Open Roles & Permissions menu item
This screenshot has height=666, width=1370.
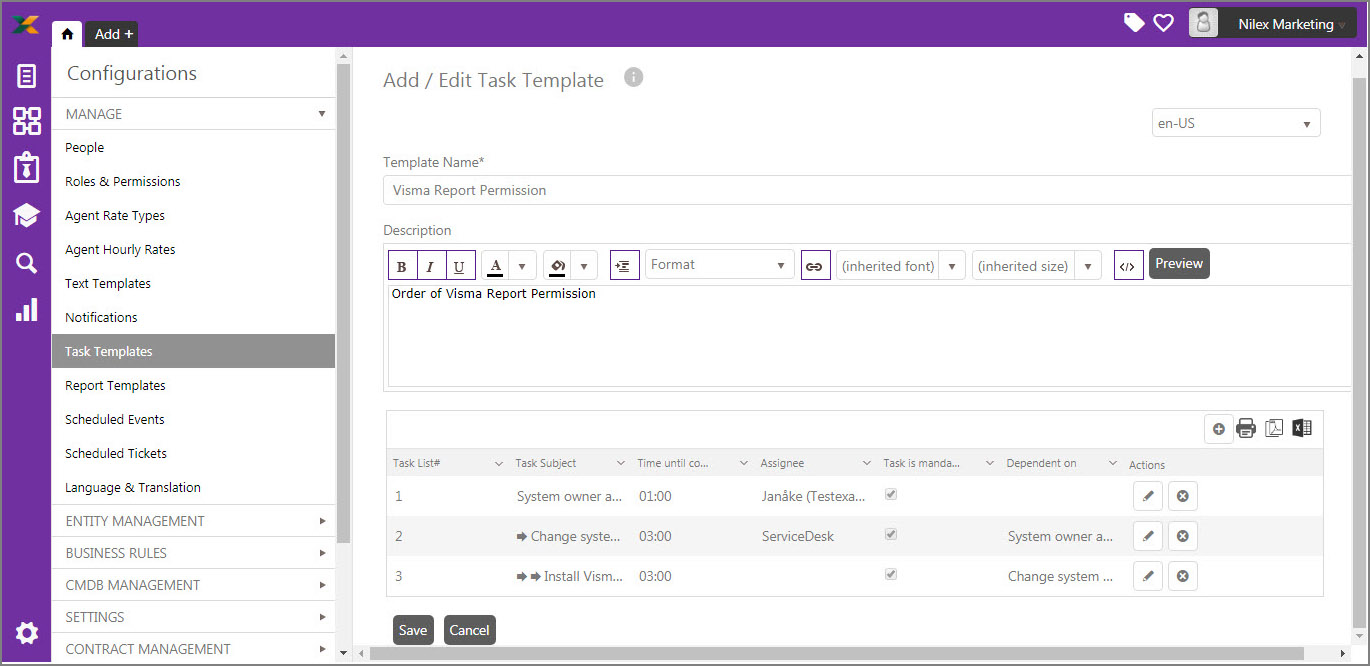click(x=193, y=182)
